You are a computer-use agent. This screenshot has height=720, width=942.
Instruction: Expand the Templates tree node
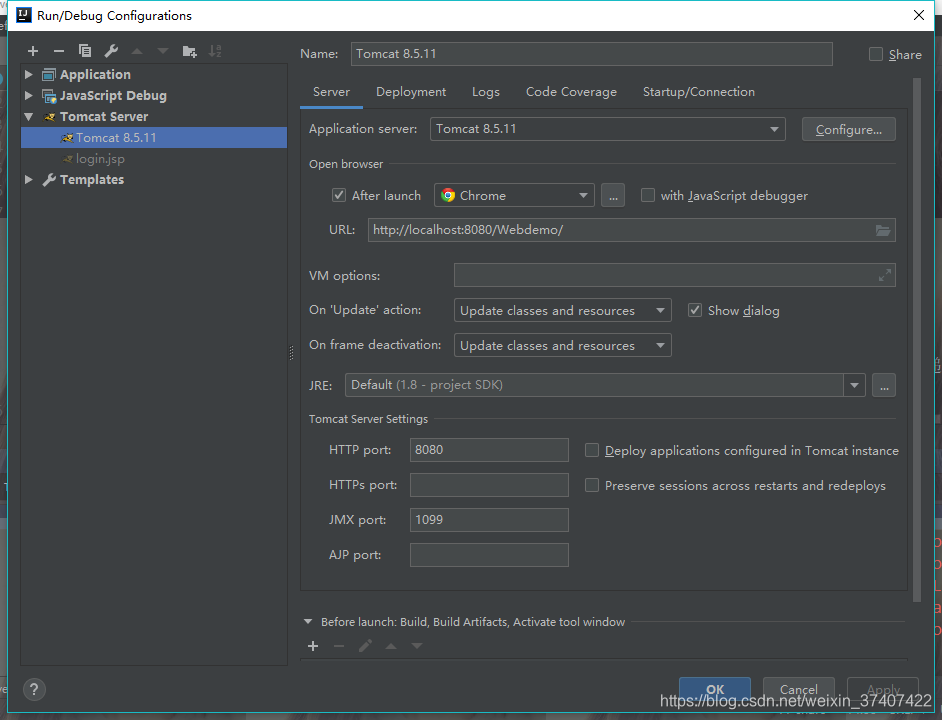[x=28, y=180]
